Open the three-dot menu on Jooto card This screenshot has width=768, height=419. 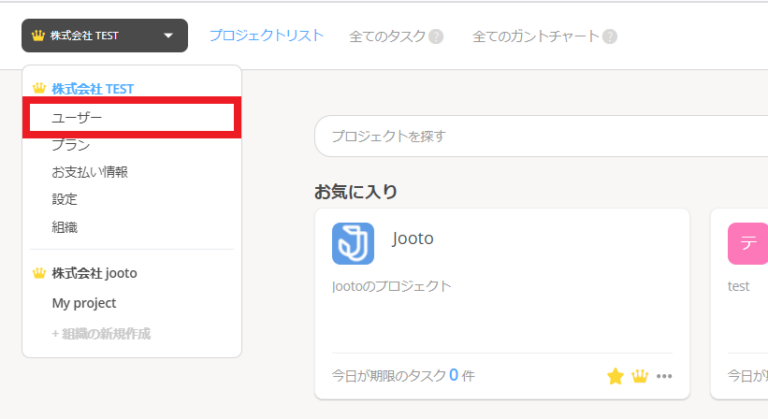tap(664, 377)
